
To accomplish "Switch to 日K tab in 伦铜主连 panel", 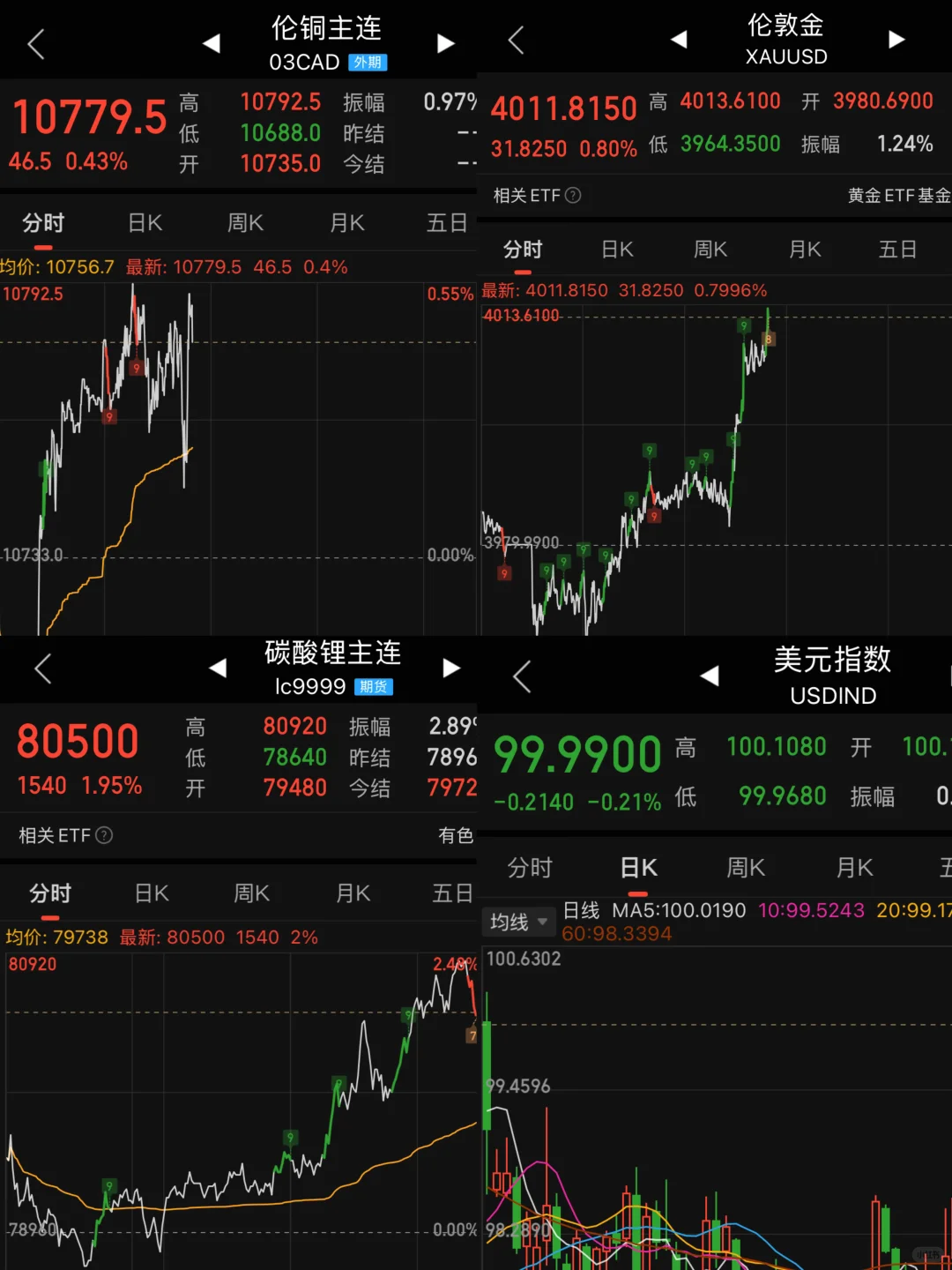I will point(144,223).
